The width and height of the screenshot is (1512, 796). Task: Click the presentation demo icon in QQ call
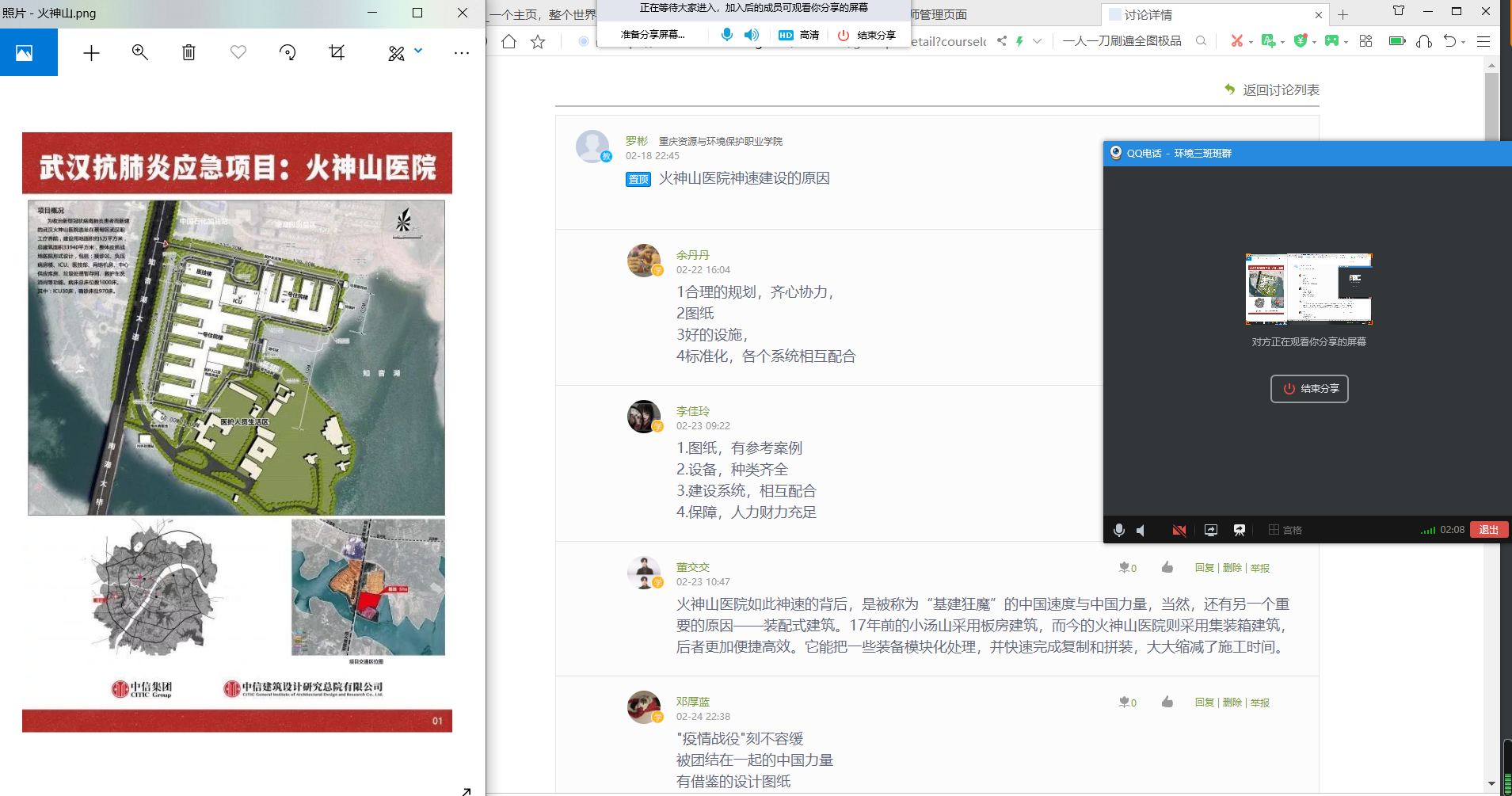(1240, 530)
